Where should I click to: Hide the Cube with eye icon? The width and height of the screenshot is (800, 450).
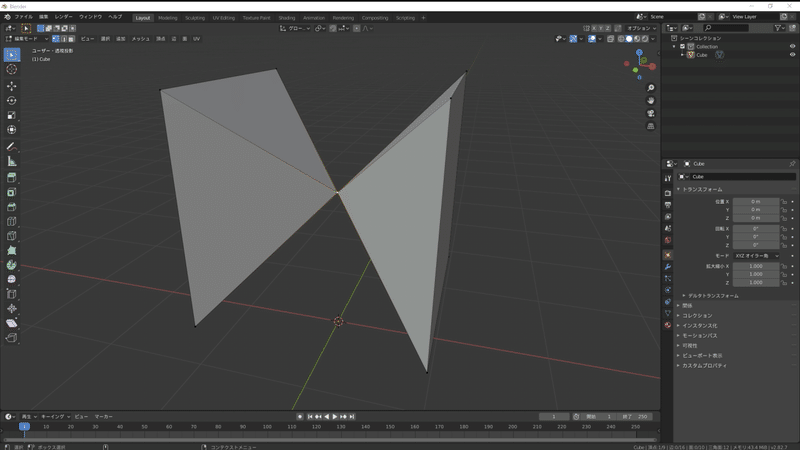[x=792, y=55]
